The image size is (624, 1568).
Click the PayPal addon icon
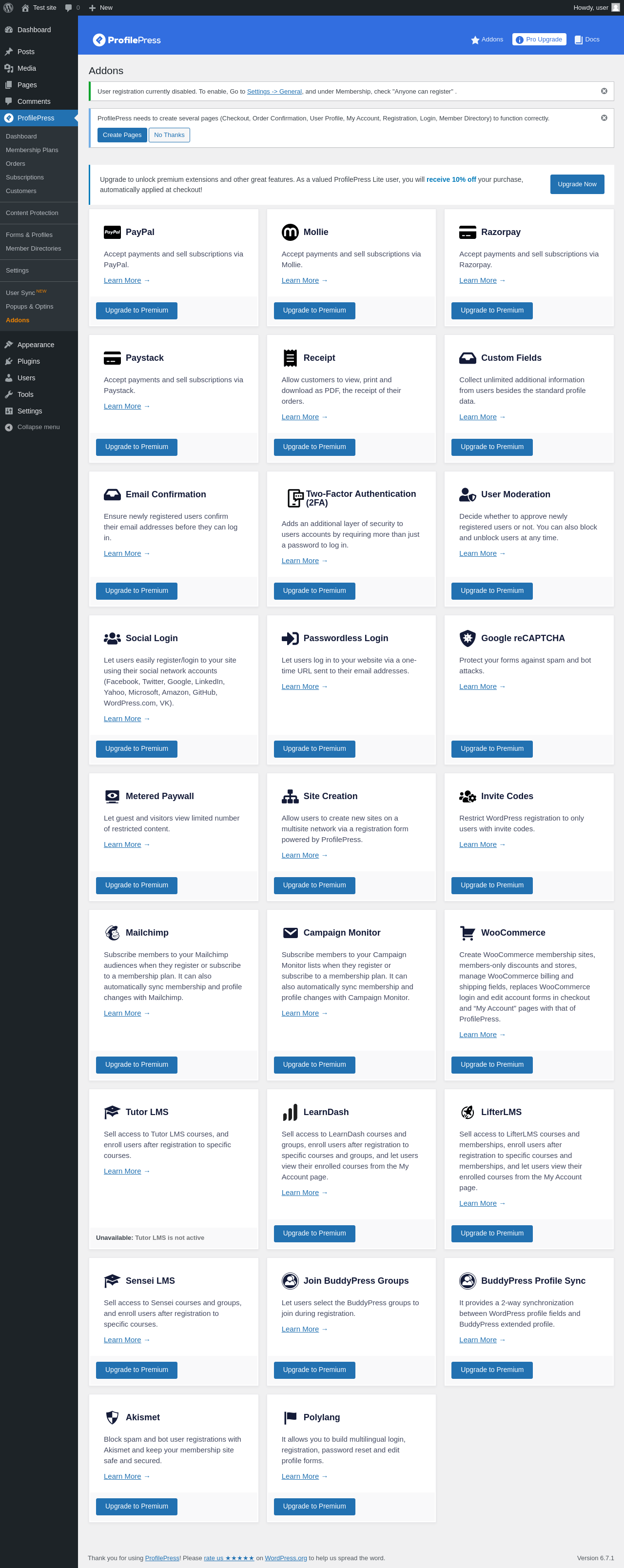[x=112, y=232]
